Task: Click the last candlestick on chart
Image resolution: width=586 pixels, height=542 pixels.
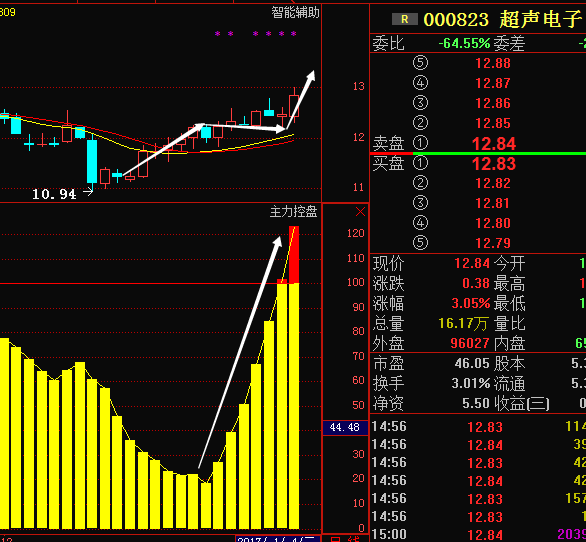Action: click(294, 106)
